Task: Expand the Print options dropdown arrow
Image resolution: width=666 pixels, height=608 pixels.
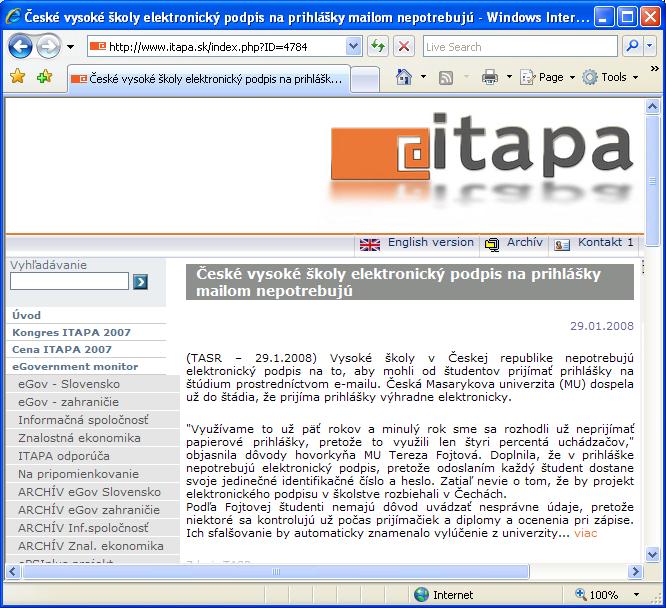Action: pos(509,77)
